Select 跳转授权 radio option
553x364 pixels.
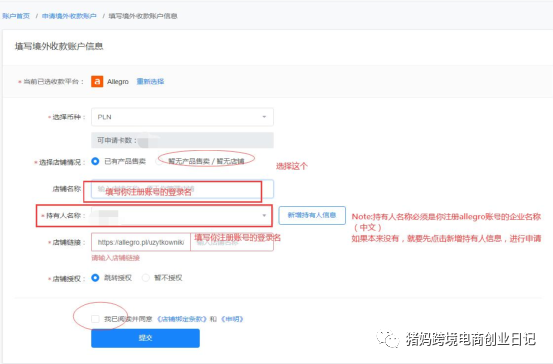[95, 278]
